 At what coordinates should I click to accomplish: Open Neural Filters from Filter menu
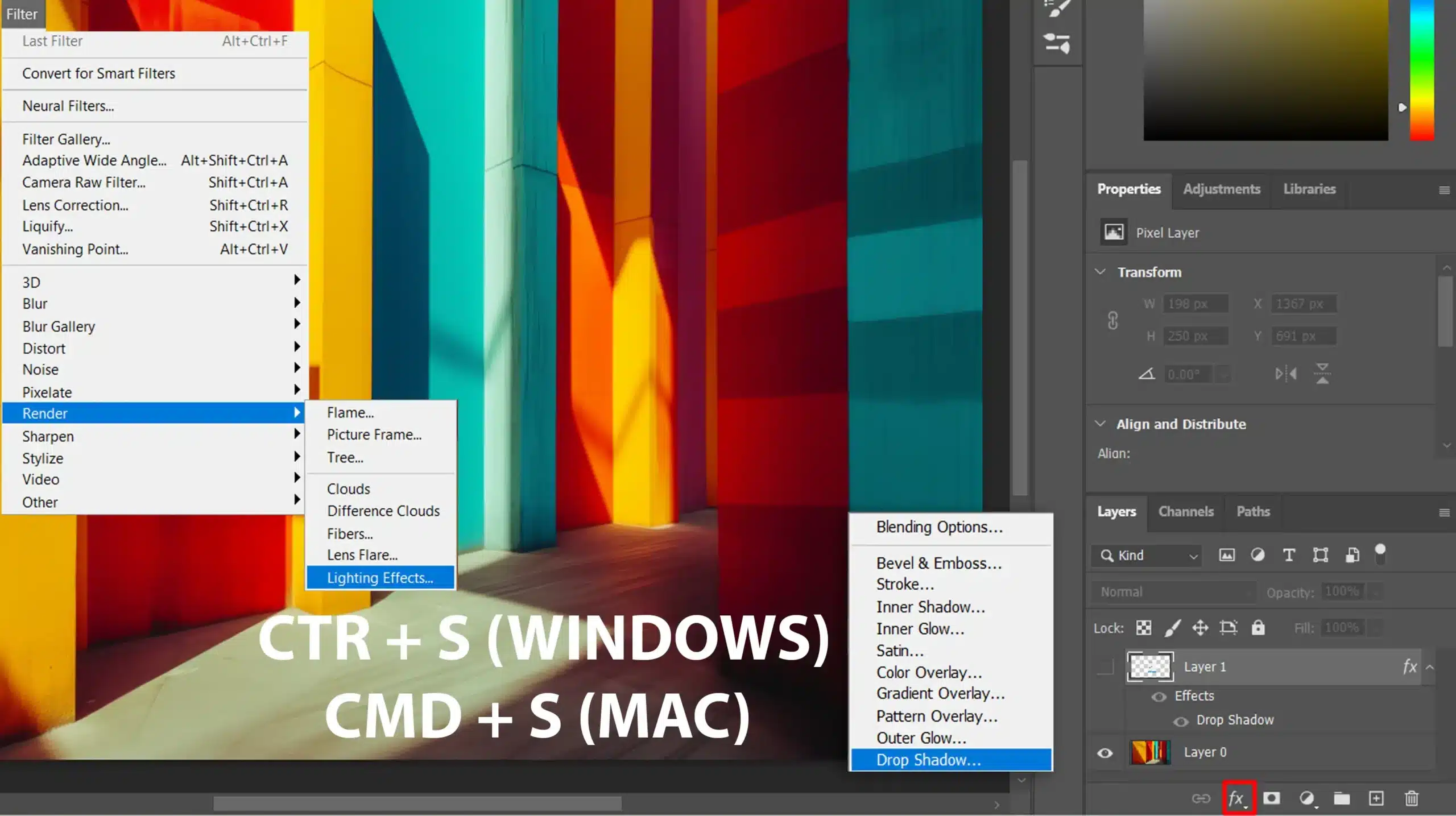(154, 106)
